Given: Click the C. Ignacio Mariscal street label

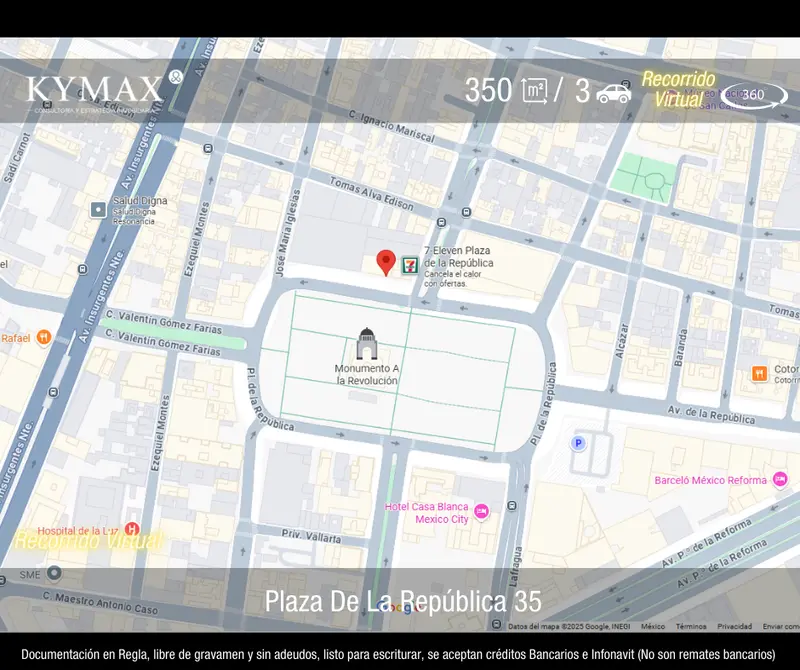Looking at the screenshot, I should pos(391,127).
